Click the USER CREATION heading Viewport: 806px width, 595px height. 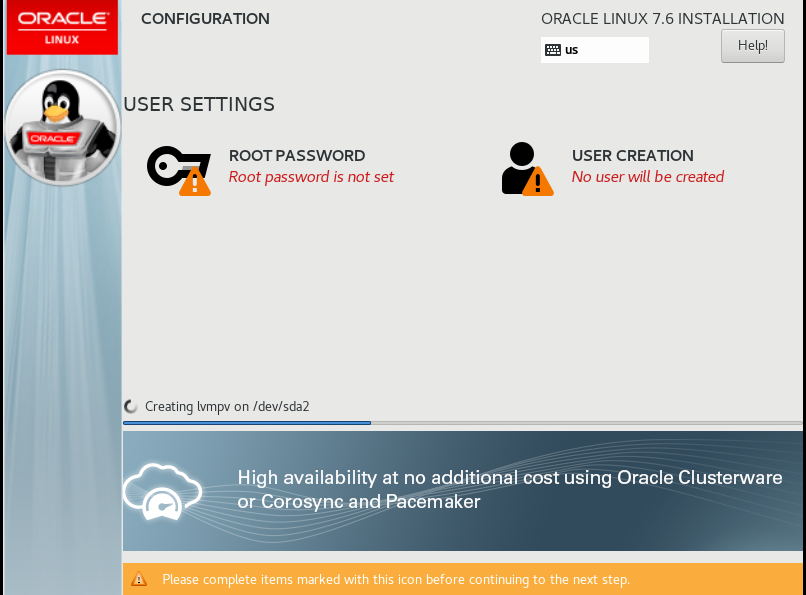[x=633, y=156]
